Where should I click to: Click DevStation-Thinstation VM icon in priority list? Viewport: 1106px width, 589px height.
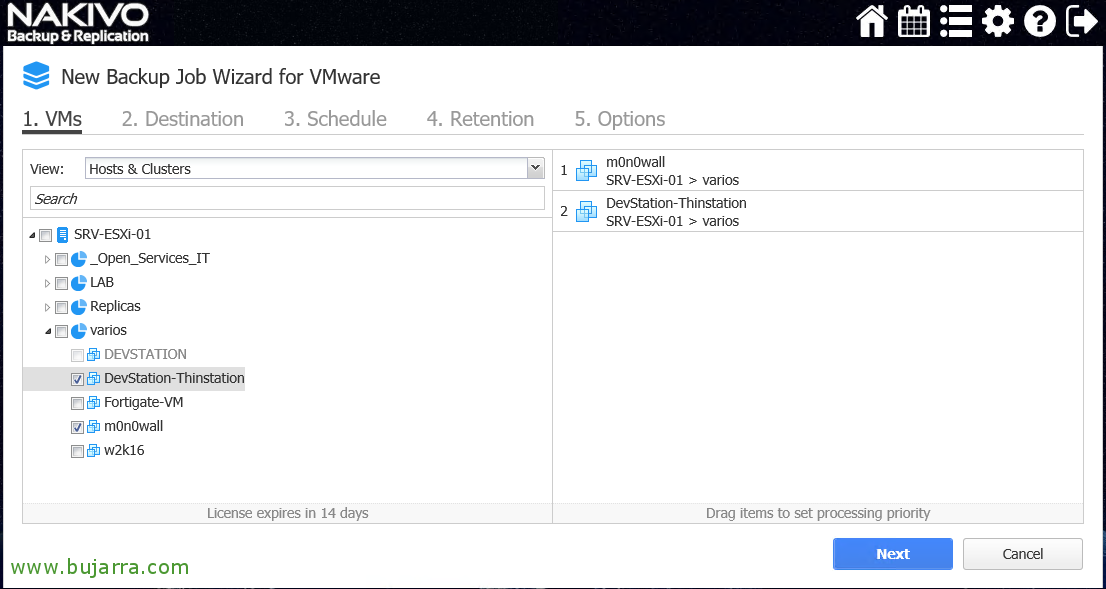click(586, 212)
